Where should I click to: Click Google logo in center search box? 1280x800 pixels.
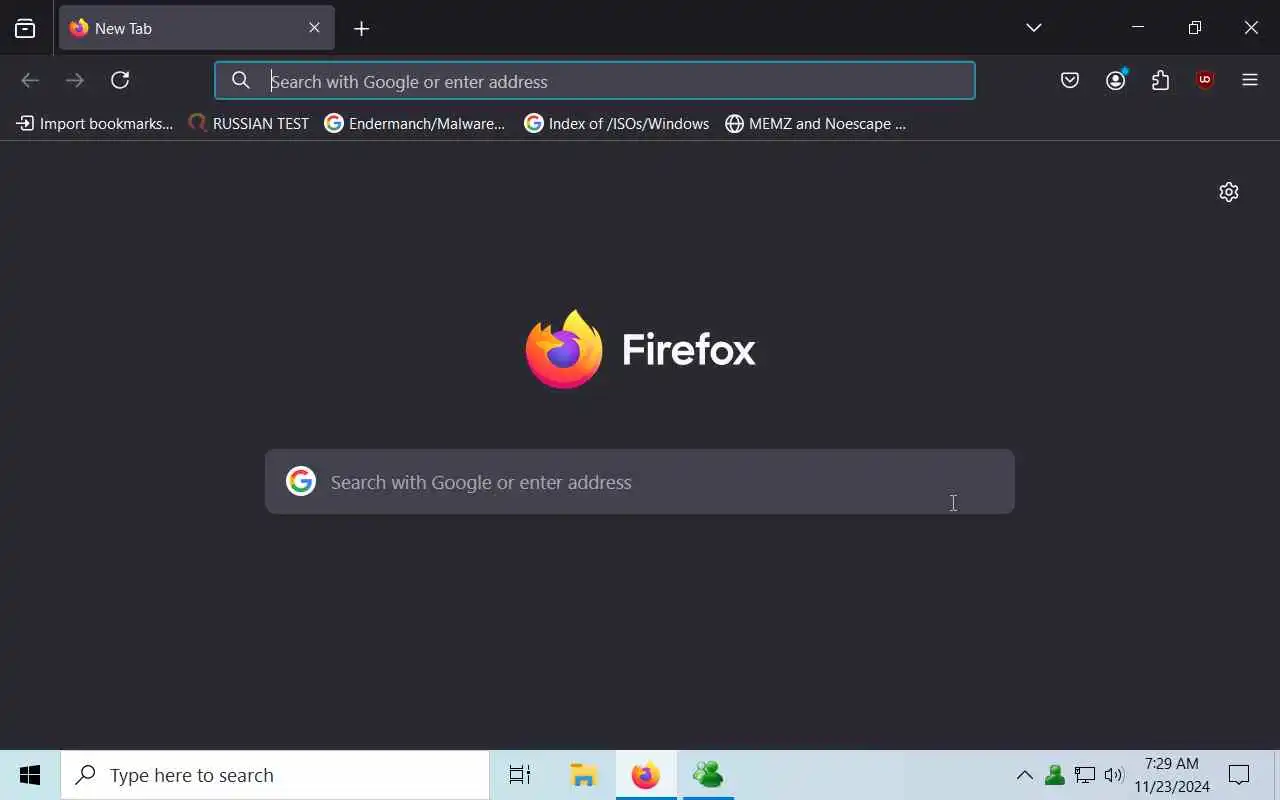(x=301, y=481)
